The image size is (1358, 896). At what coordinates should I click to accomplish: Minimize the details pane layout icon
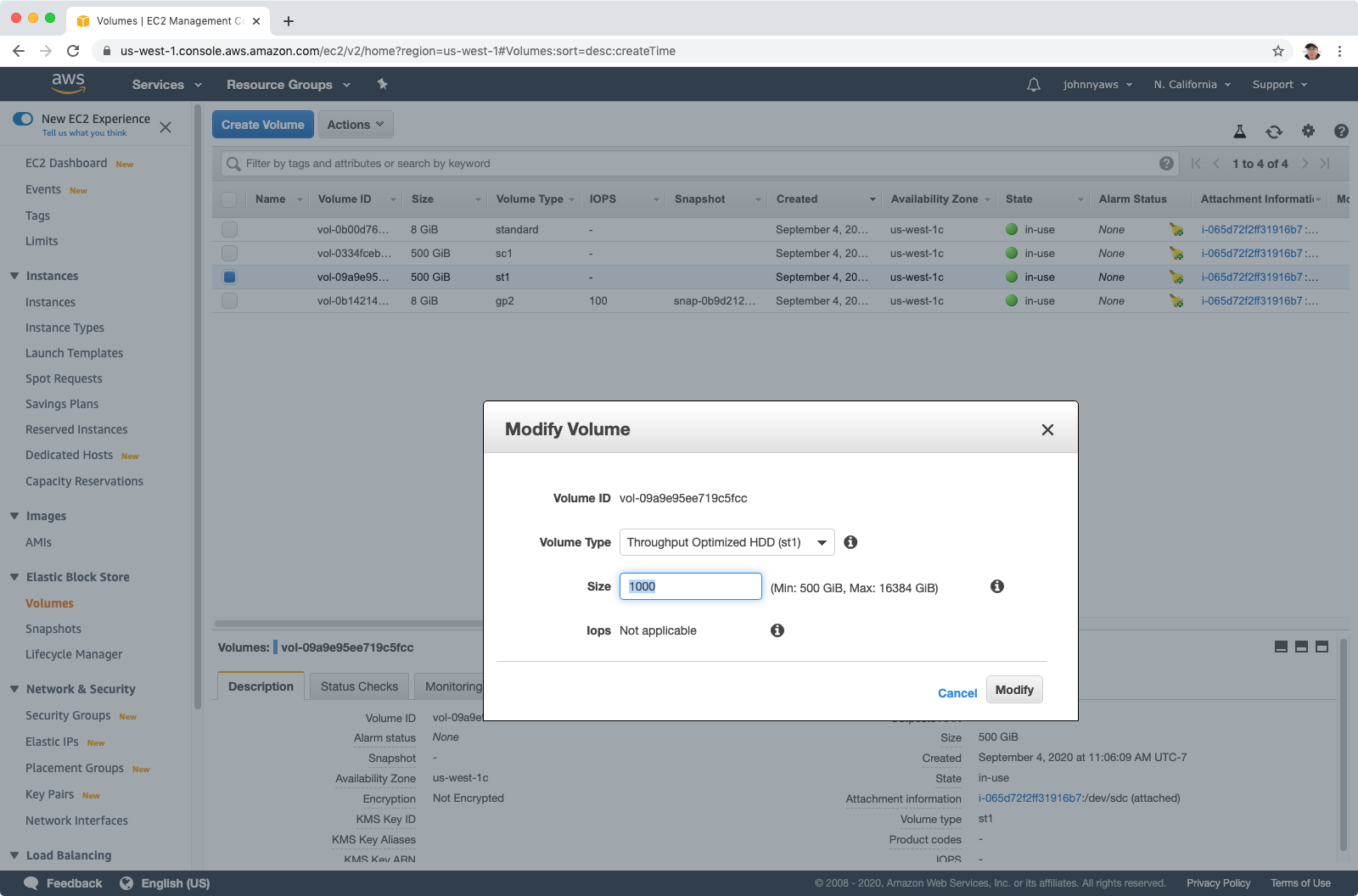click(x=1282, y=647)
